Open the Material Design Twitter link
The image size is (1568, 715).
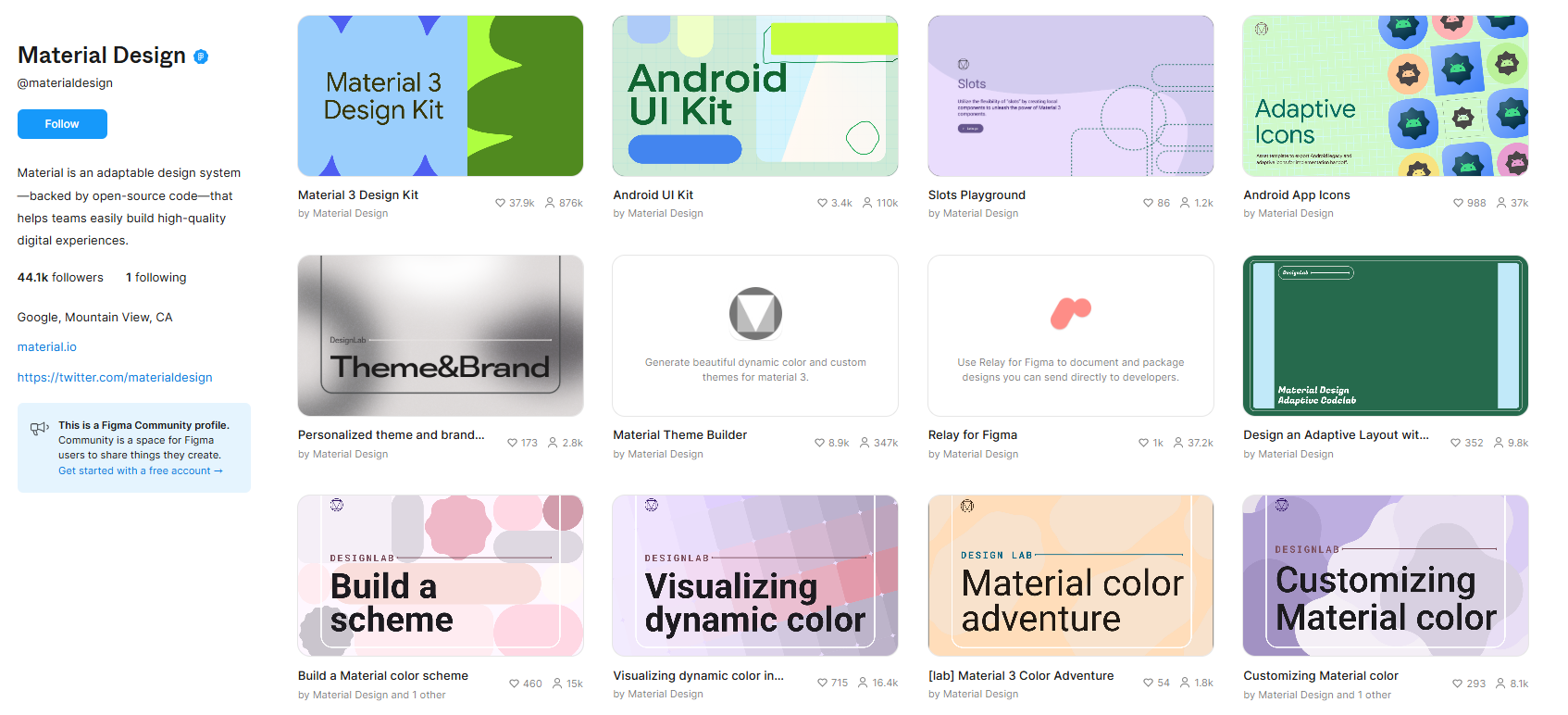(115, 378)
